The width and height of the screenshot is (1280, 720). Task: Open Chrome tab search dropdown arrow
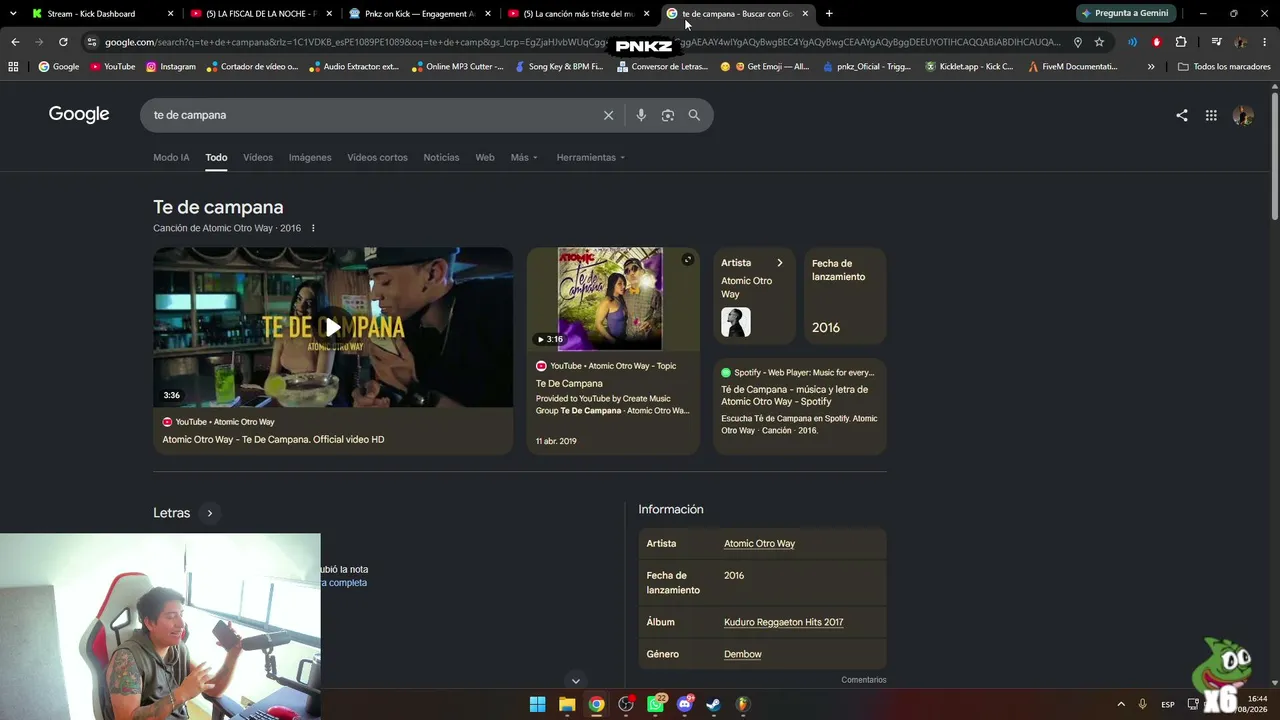[x=13, y=14]
